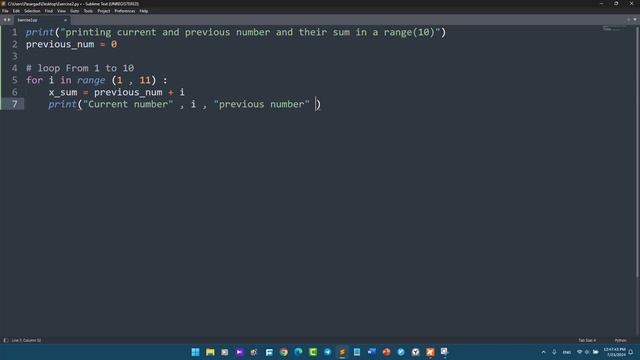Open the purple app icon on taskbar
Viewport: 640px width, 360px height.
240,352
